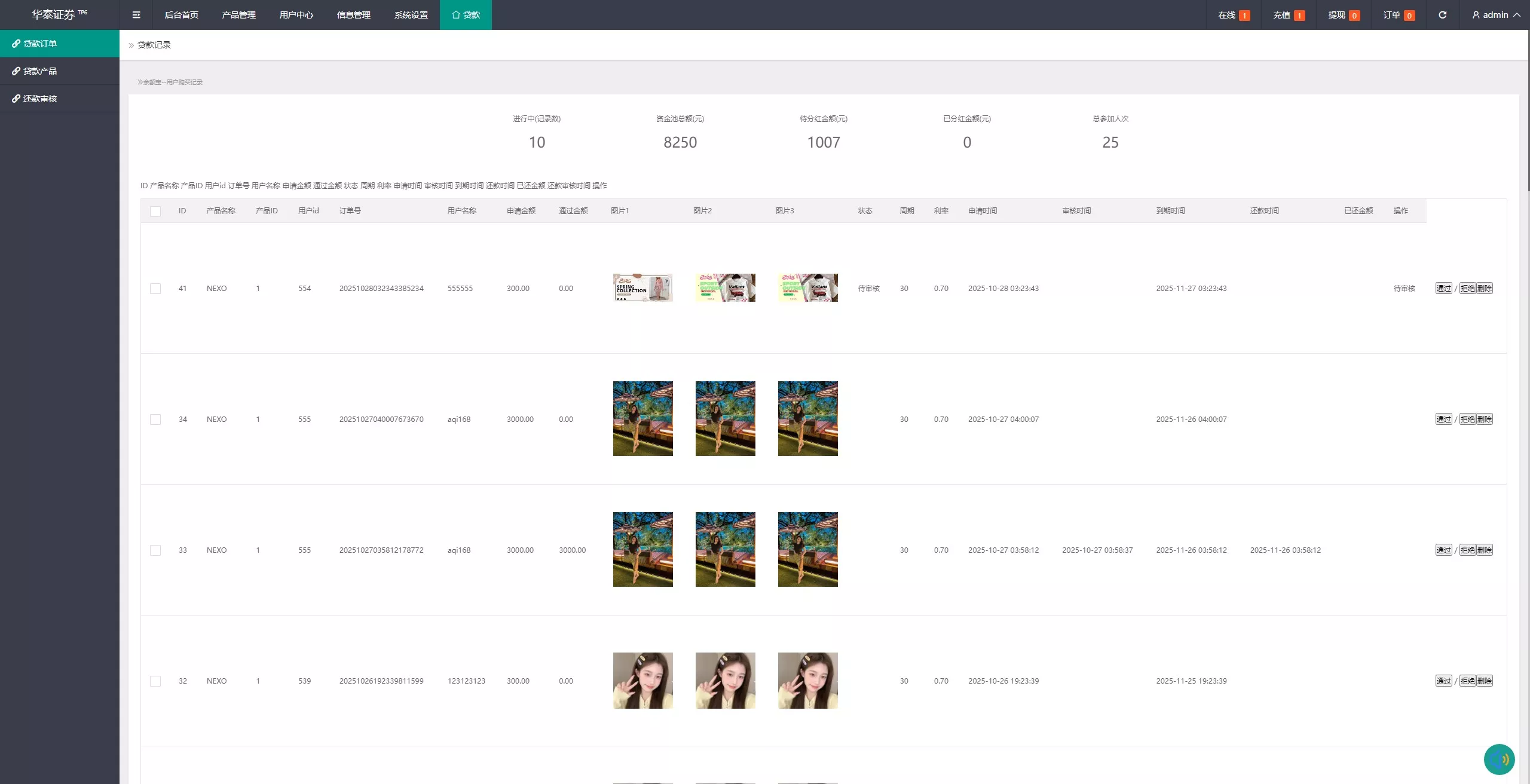1530x784 pixels.
Task: Open the 提现 withdrawal notifications
Action: pos(1344,15)
